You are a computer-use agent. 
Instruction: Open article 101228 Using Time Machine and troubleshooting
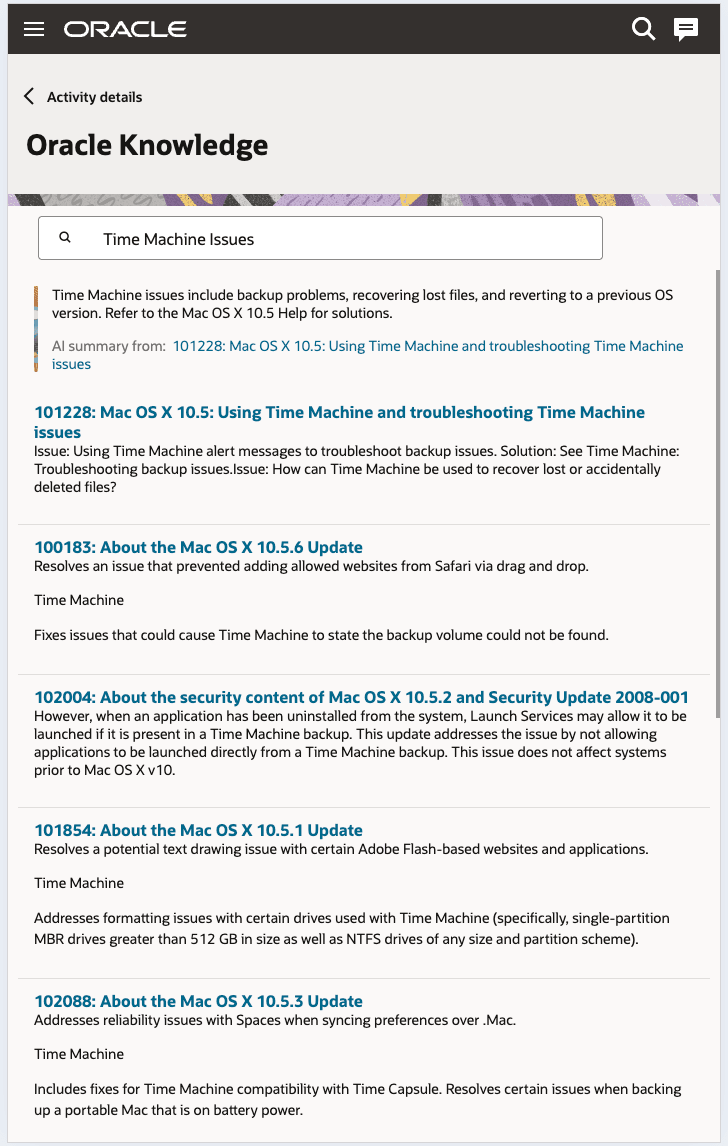pyautogui.click(x=339, y=422)
